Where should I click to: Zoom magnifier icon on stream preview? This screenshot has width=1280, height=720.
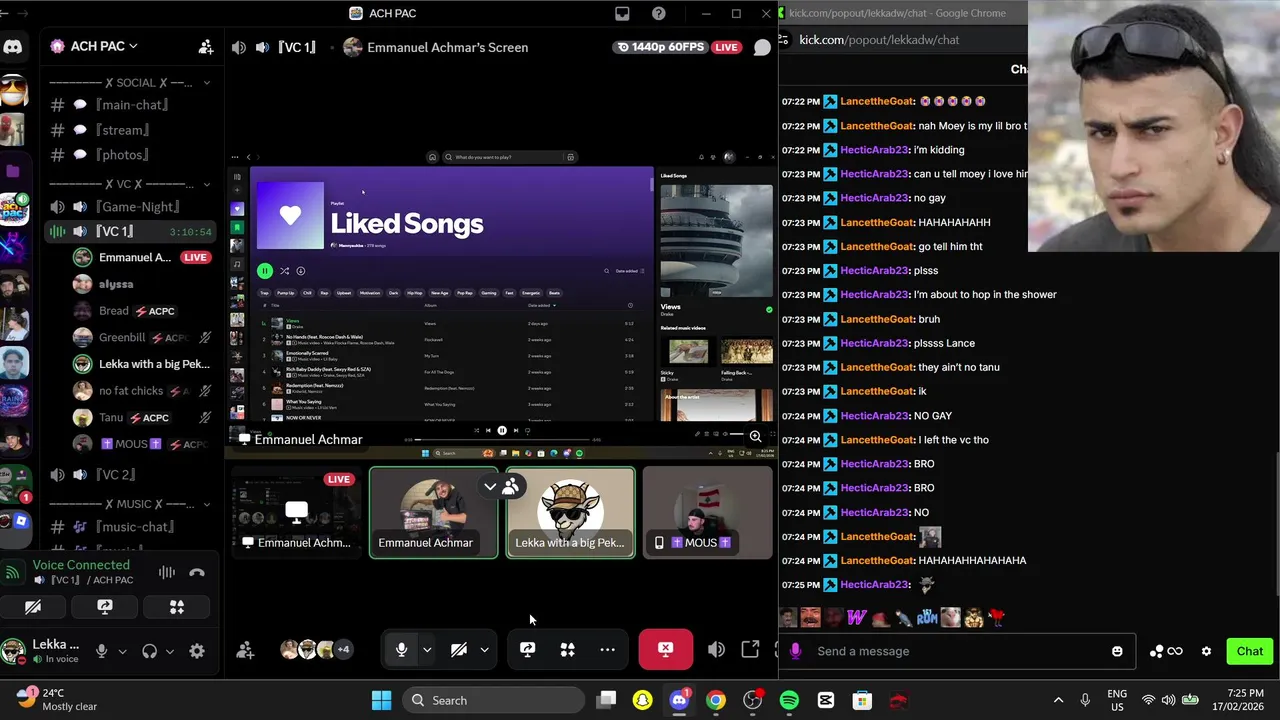[755, 436]
